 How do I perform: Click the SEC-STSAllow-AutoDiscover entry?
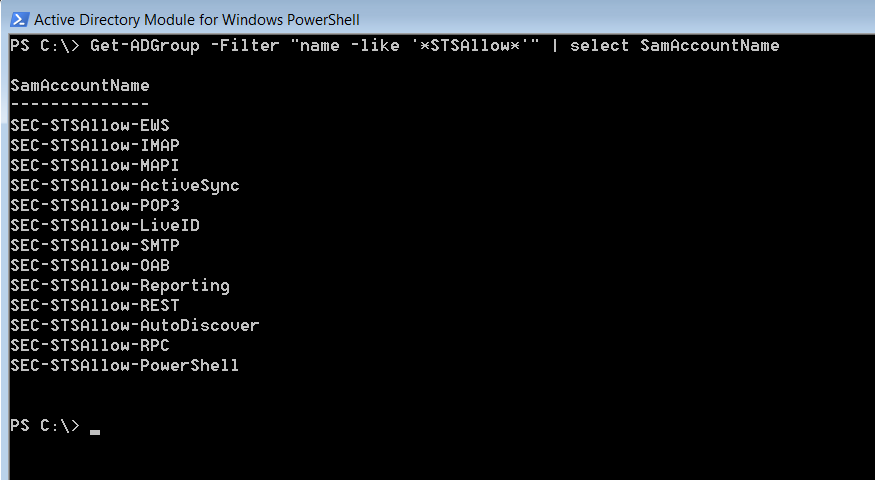tap(135, 325)
